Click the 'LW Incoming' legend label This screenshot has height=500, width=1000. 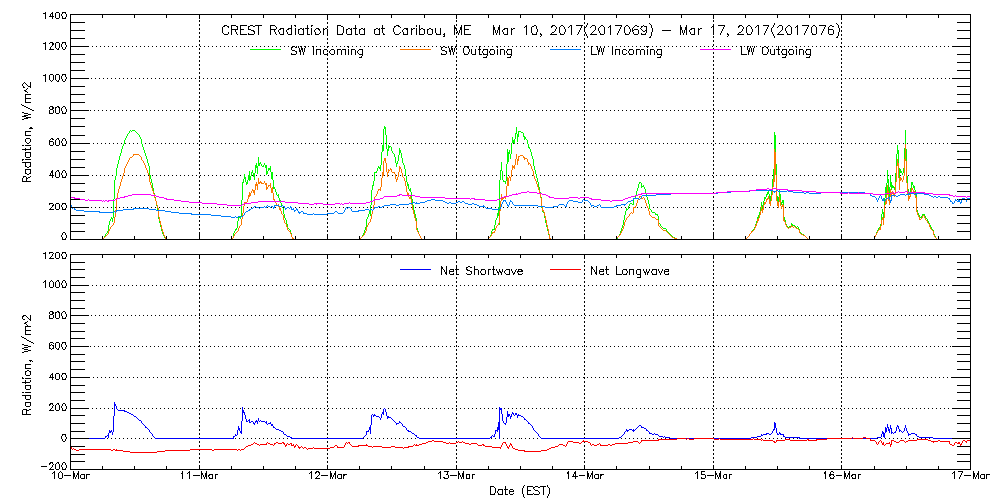click(x=627, y=51)
